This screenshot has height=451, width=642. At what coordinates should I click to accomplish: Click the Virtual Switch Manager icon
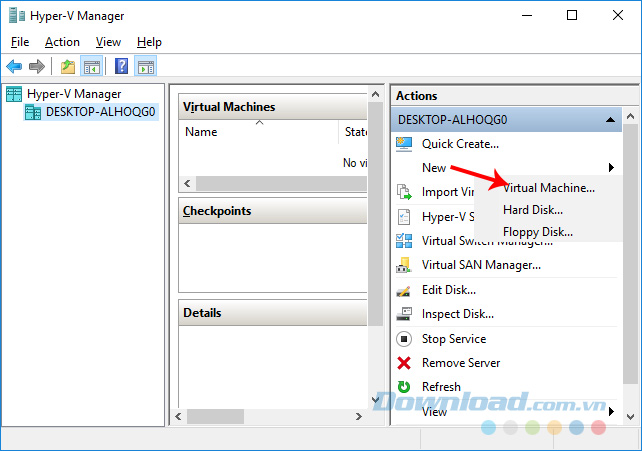404,241
